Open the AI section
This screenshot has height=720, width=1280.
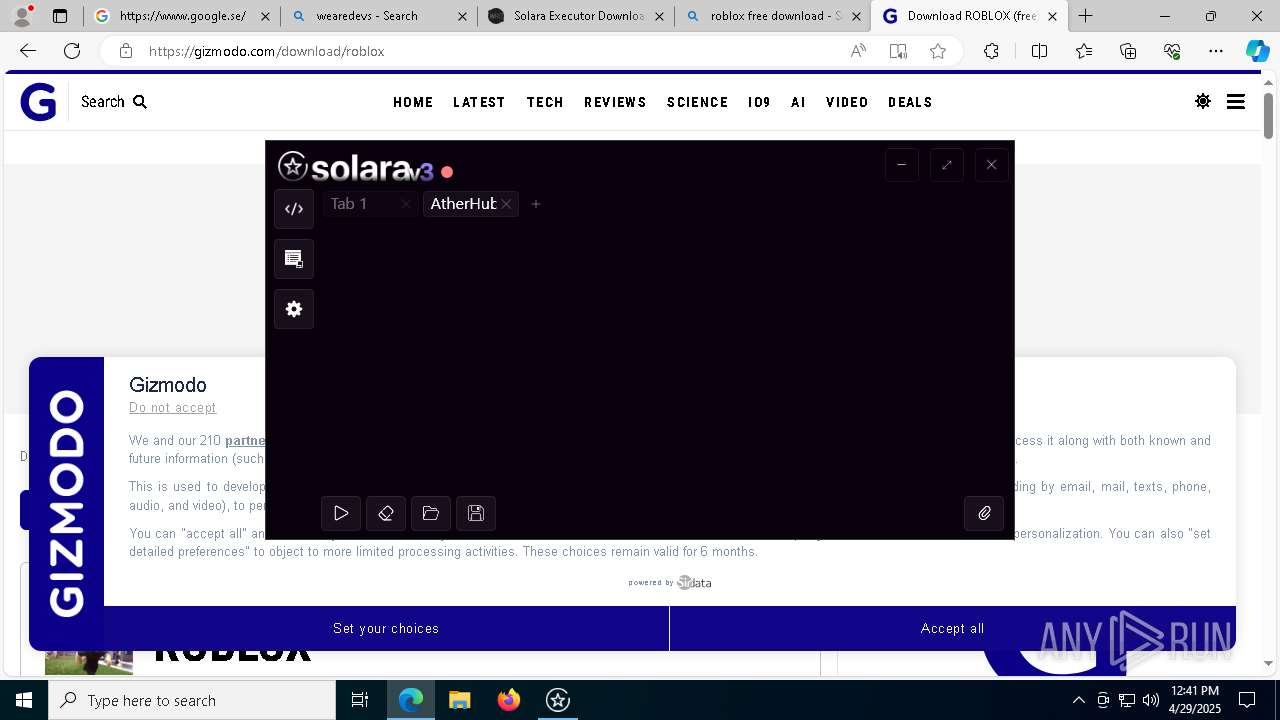click(x=798, y=102)
